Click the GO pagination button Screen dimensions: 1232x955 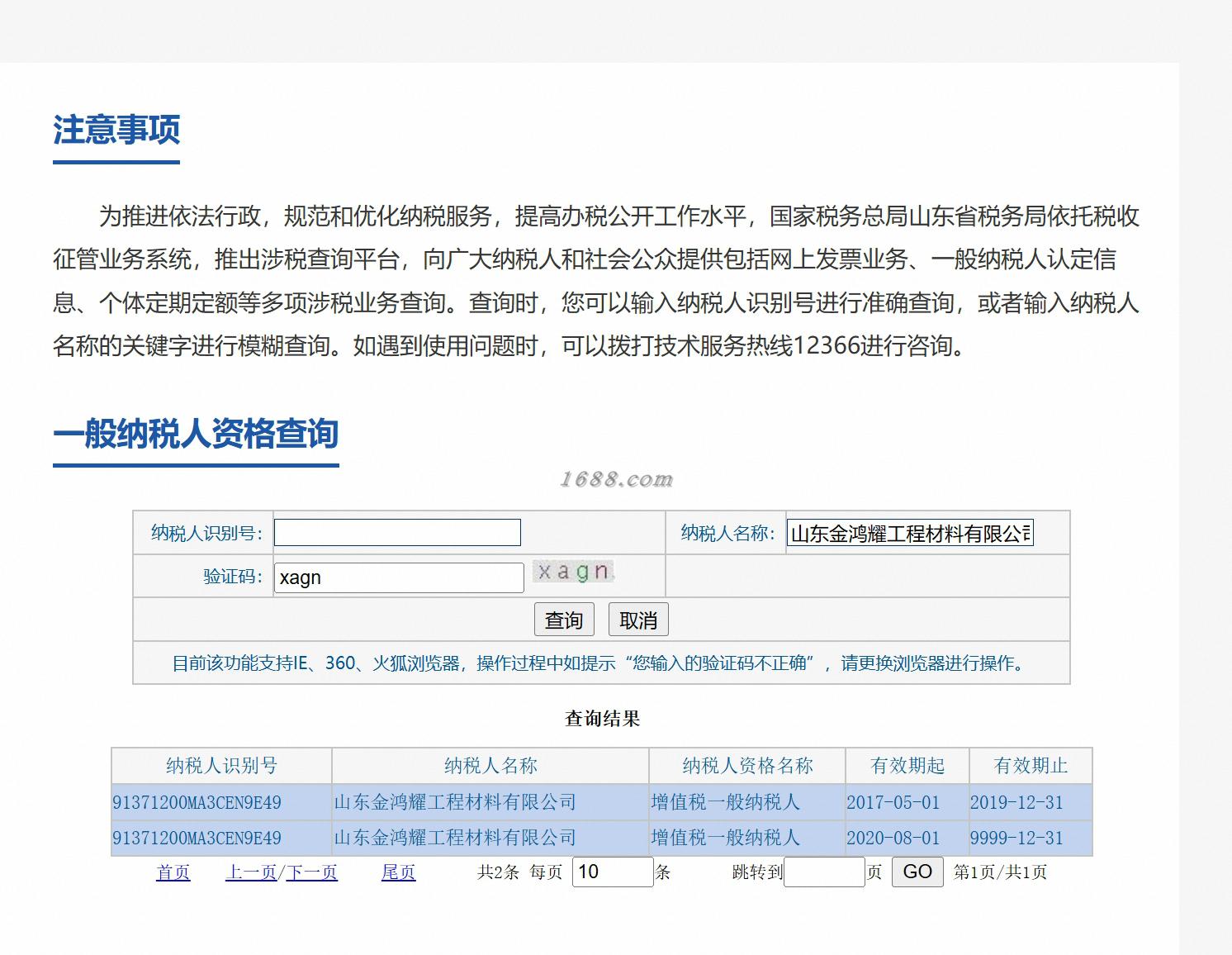[x=917, y=872]
